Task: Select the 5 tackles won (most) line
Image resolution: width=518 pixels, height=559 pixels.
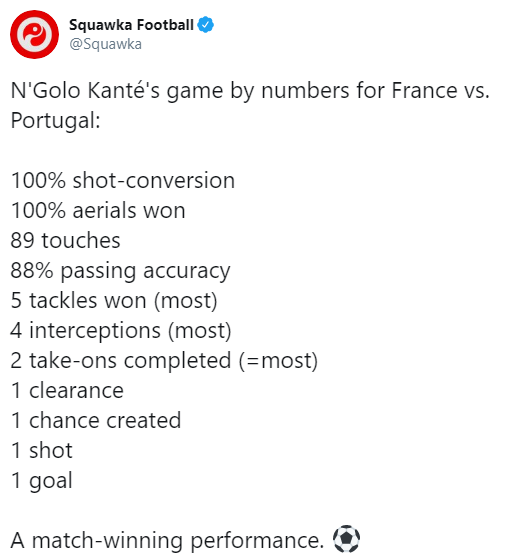Action: pos(114,301)
